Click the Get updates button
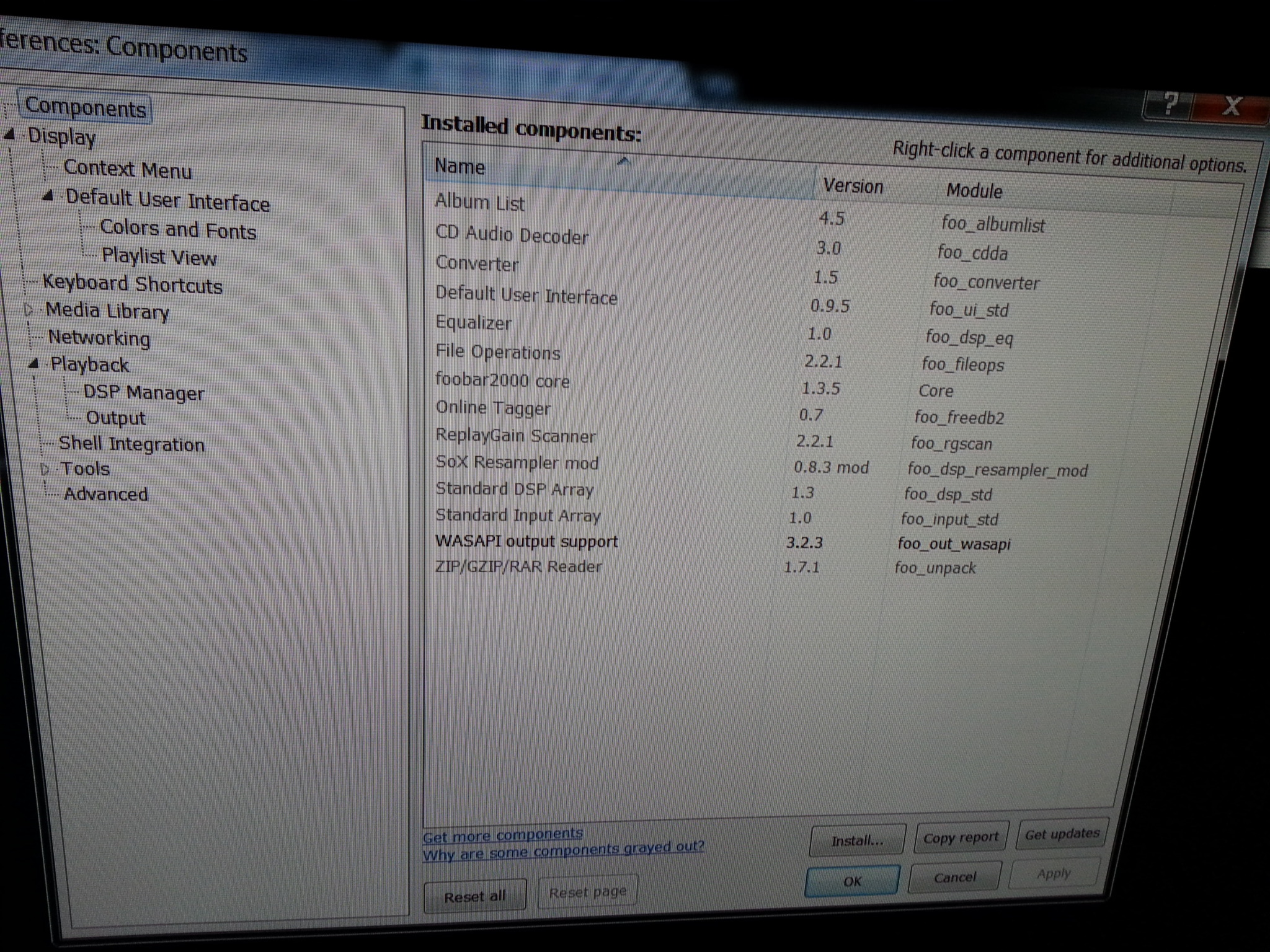 point(1062,834)
